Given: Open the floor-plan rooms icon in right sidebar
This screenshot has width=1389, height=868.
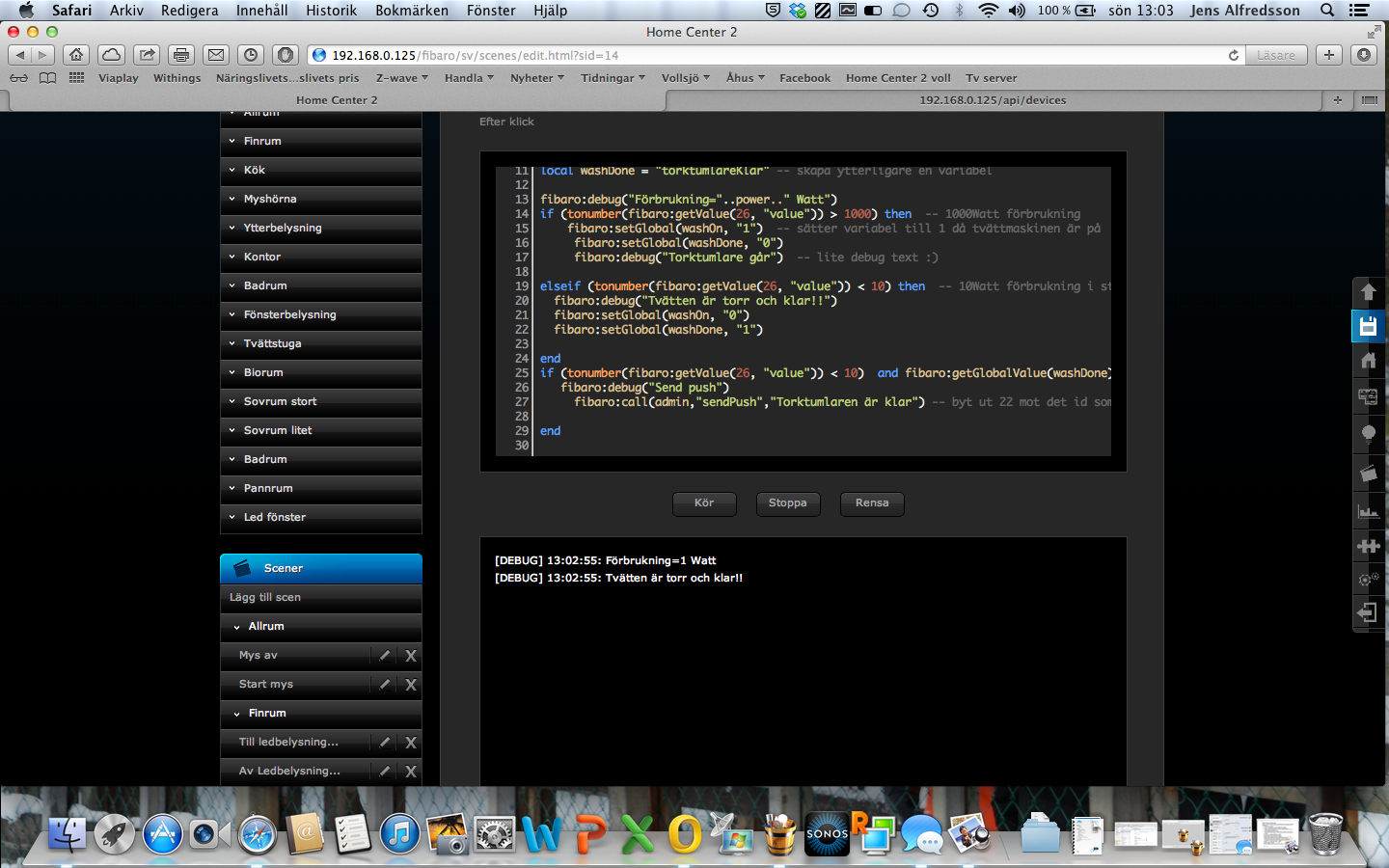Looking at the screenshot, I should click(1368, 396).
